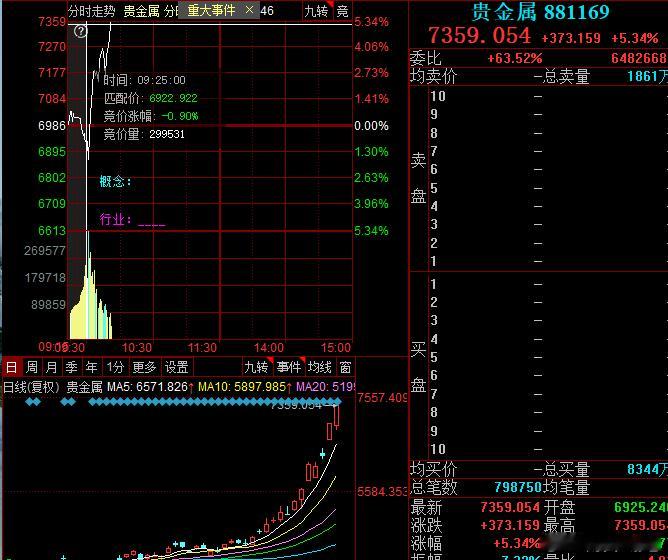Click the first blue diamond event marker
This screenshot has width=668, height=560.
pyautogui.click(x=29, y=401)
